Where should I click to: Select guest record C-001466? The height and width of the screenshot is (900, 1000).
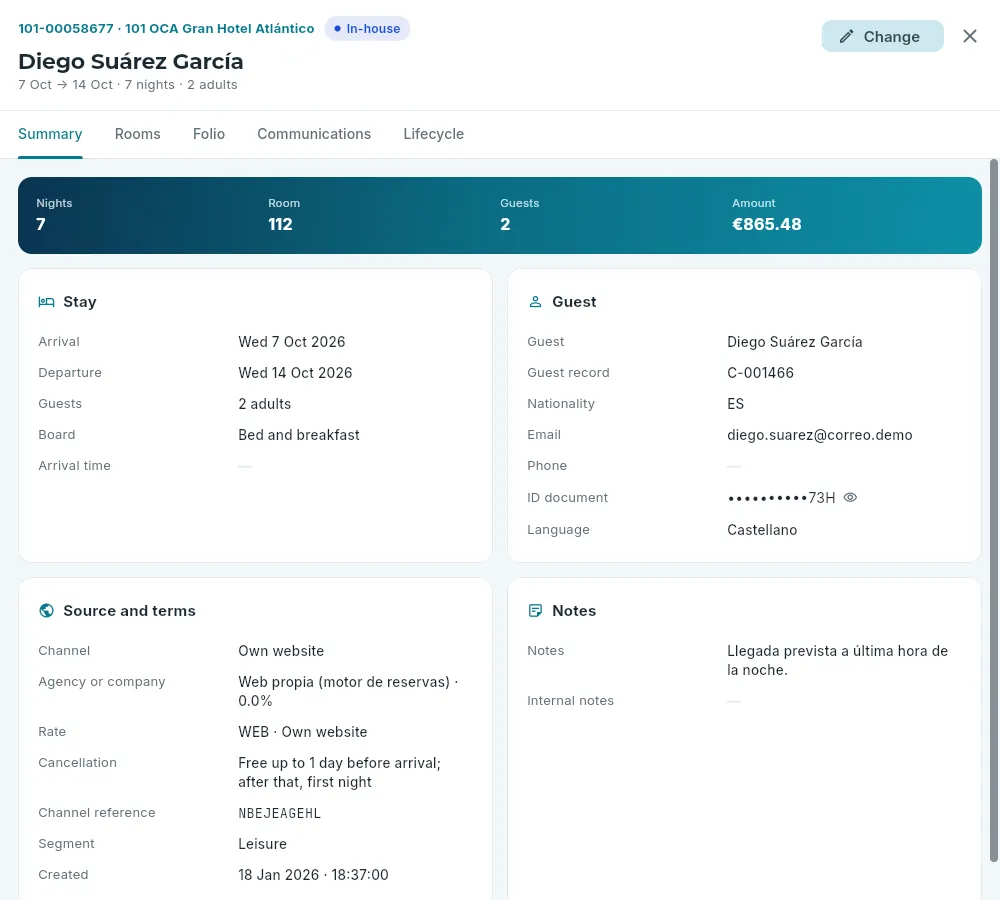[x=760, y=373]
